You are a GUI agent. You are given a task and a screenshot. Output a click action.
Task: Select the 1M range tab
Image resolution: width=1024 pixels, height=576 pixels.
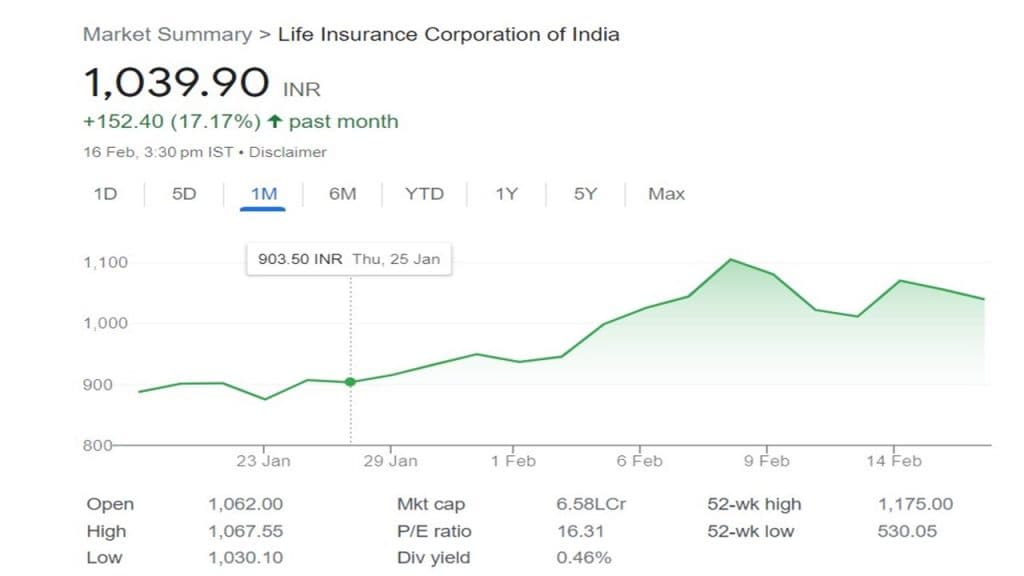(263, 194)
